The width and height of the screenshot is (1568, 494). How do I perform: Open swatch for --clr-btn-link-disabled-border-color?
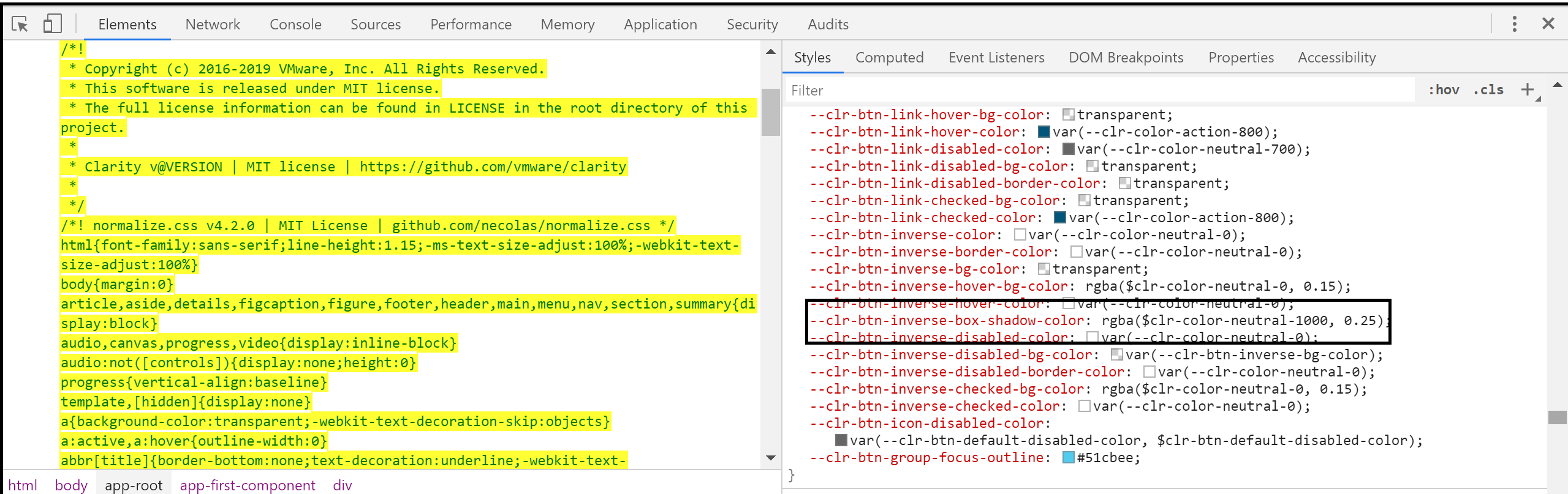1124,183
